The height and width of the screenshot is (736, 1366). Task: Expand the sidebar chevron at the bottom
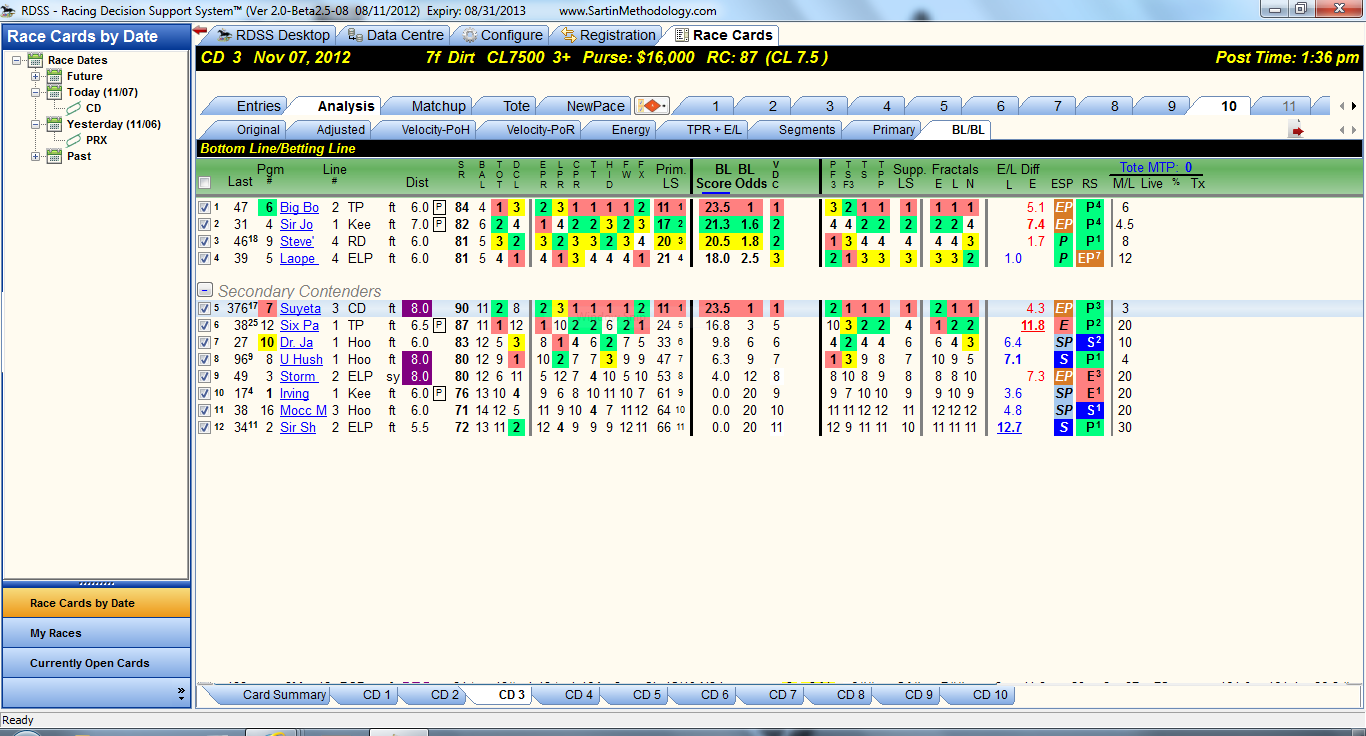[181, 692]
